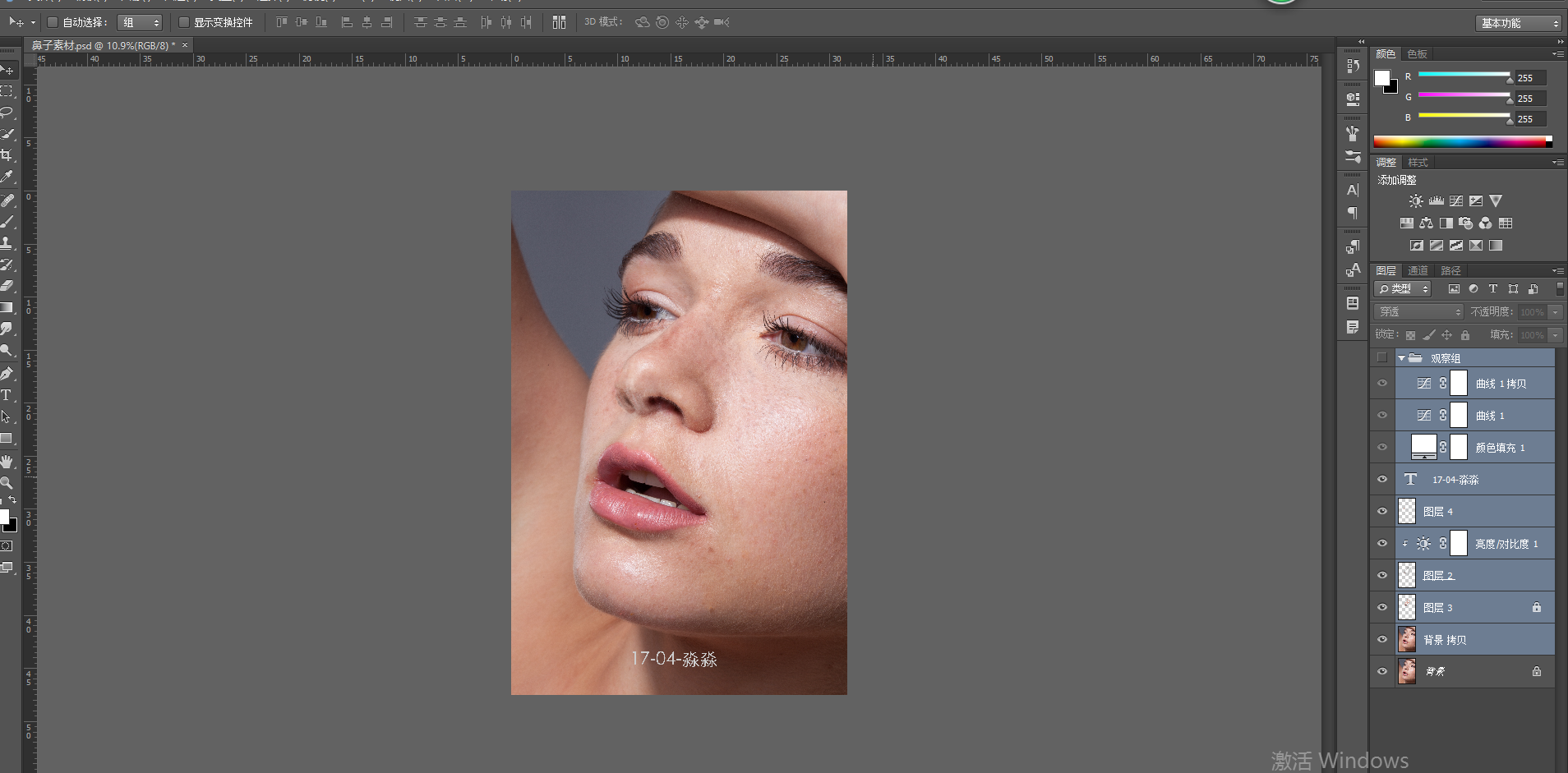Filter layers by type (text) layers
The image size is (1568, 773).
[x=1493, y=289]
